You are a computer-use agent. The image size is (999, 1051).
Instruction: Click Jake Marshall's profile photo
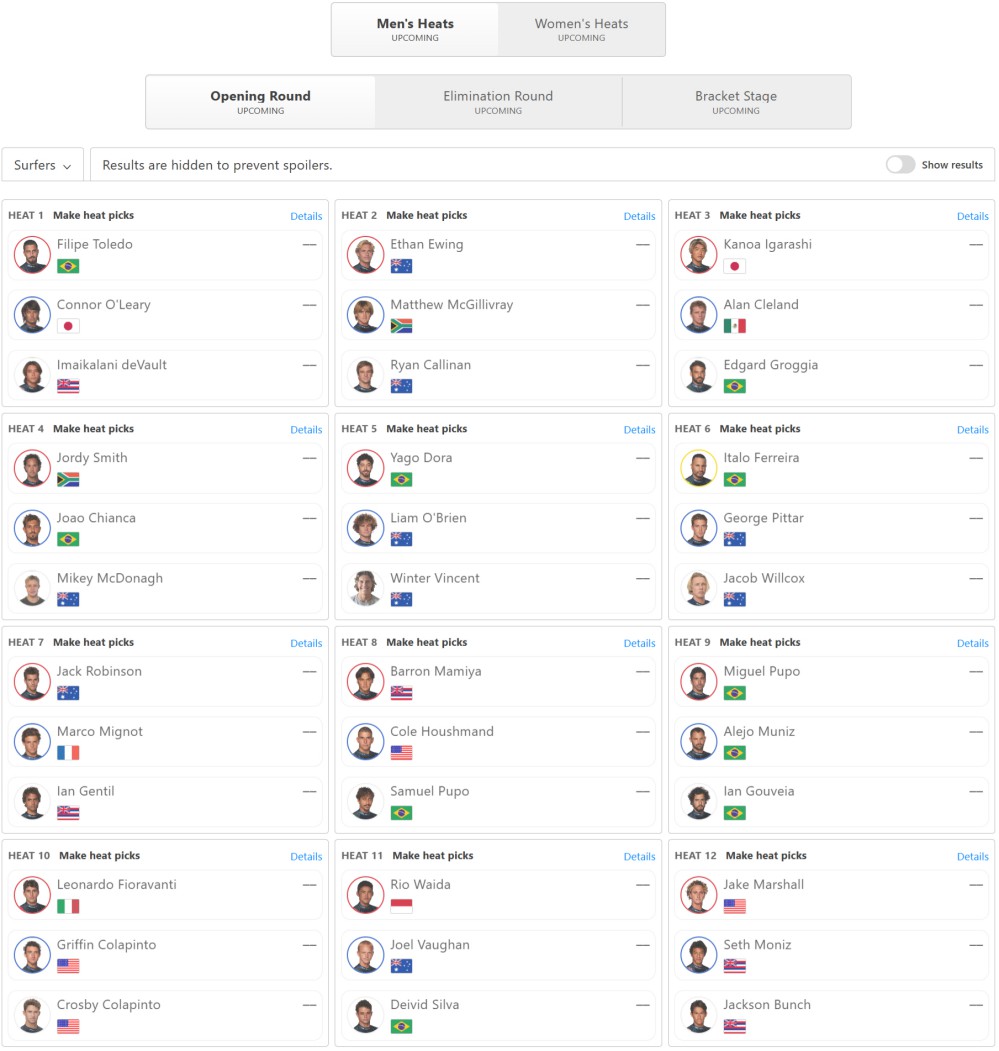coord(699,895)
